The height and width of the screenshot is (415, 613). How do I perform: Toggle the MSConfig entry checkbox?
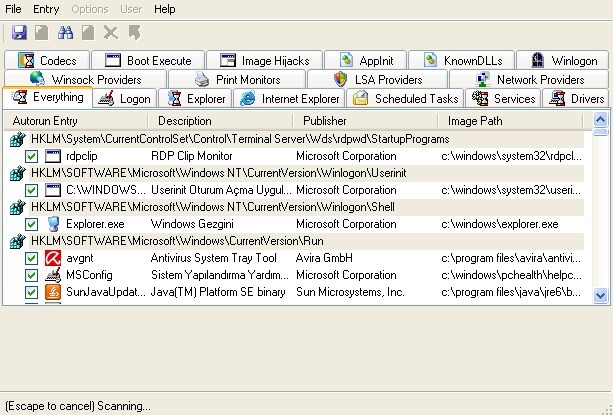31,275
